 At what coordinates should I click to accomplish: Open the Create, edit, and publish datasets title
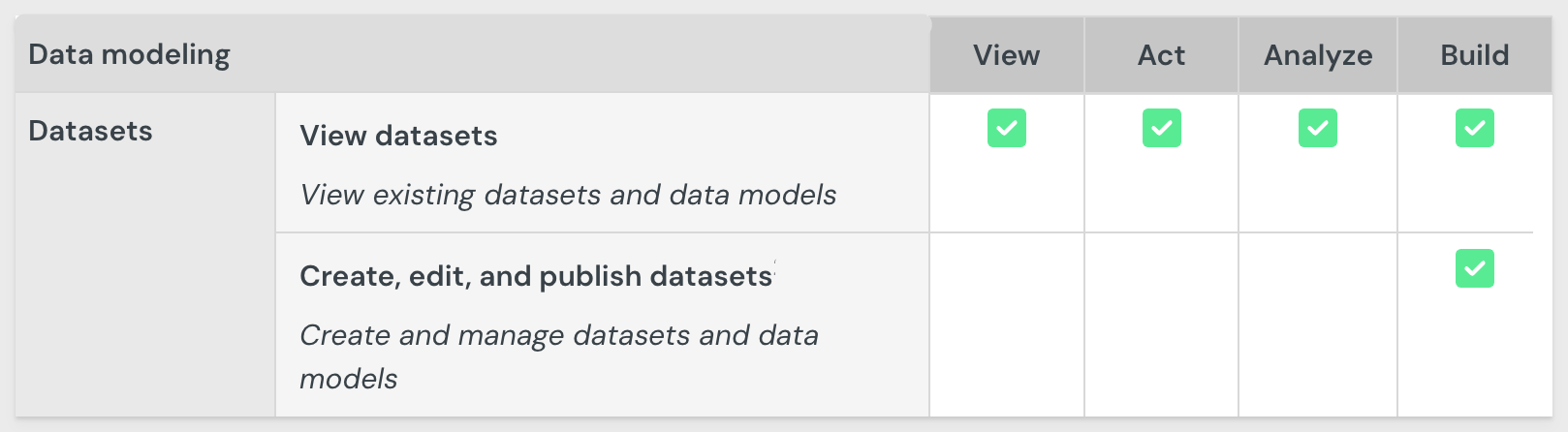536,276
